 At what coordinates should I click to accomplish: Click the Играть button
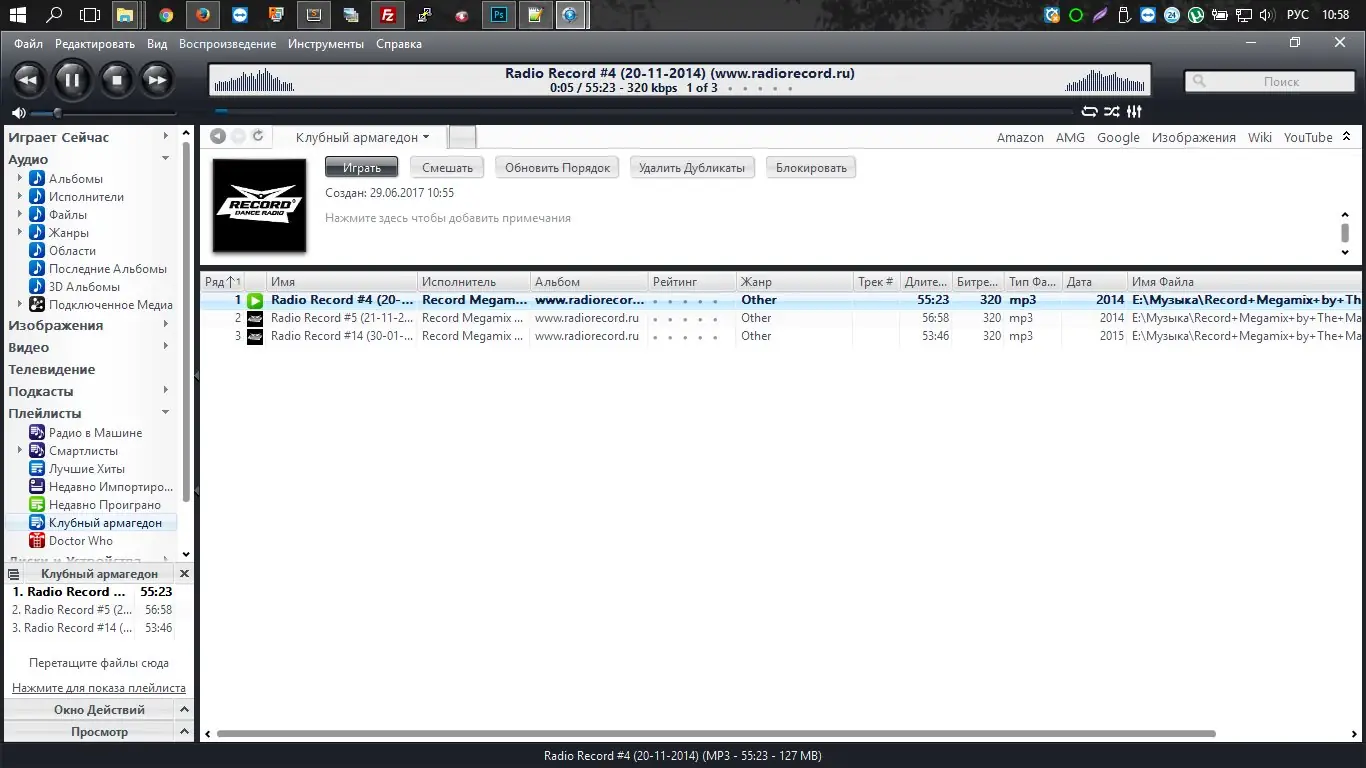[x=361, y=168]
